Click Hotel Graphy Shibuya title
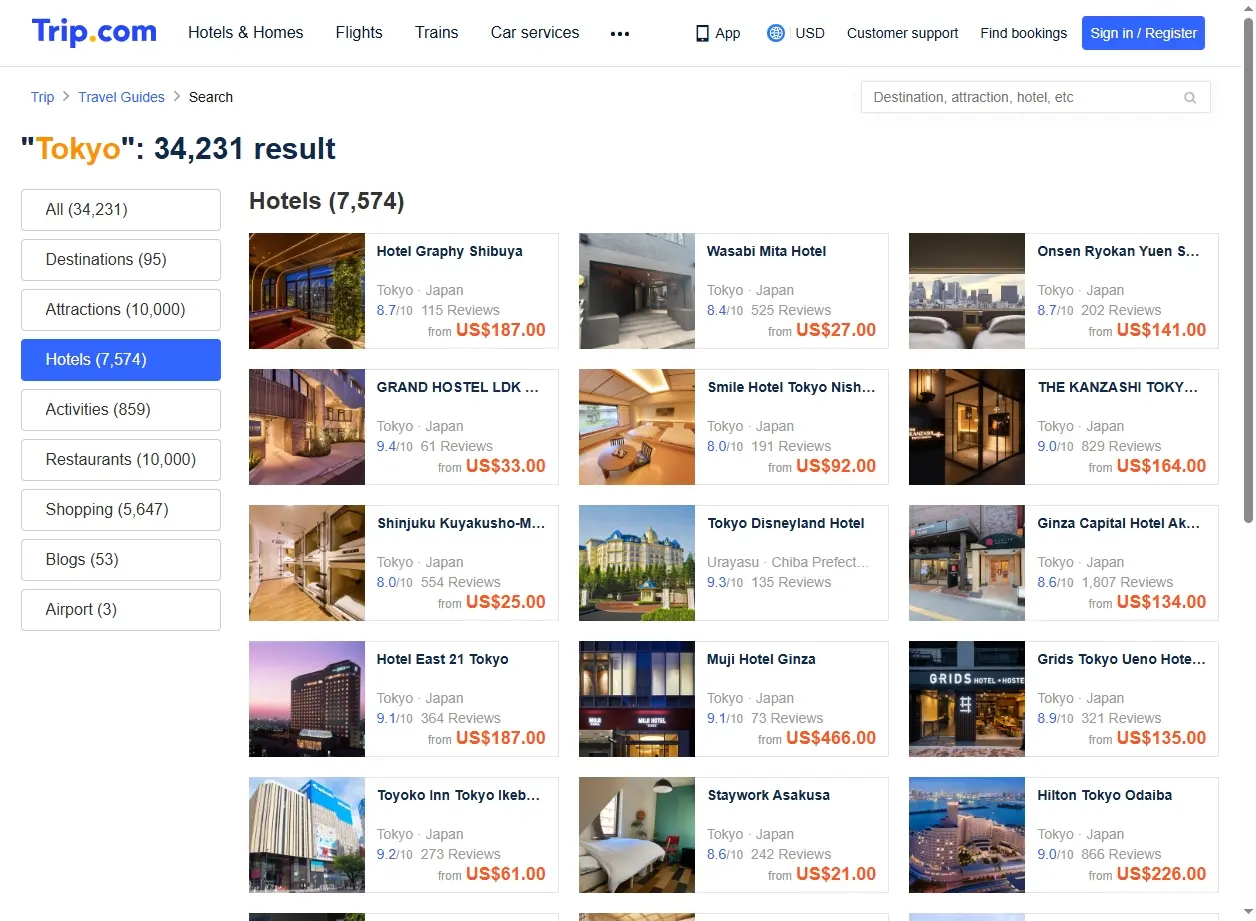This screenshot has height=921, width=1256. pos(449,251)
